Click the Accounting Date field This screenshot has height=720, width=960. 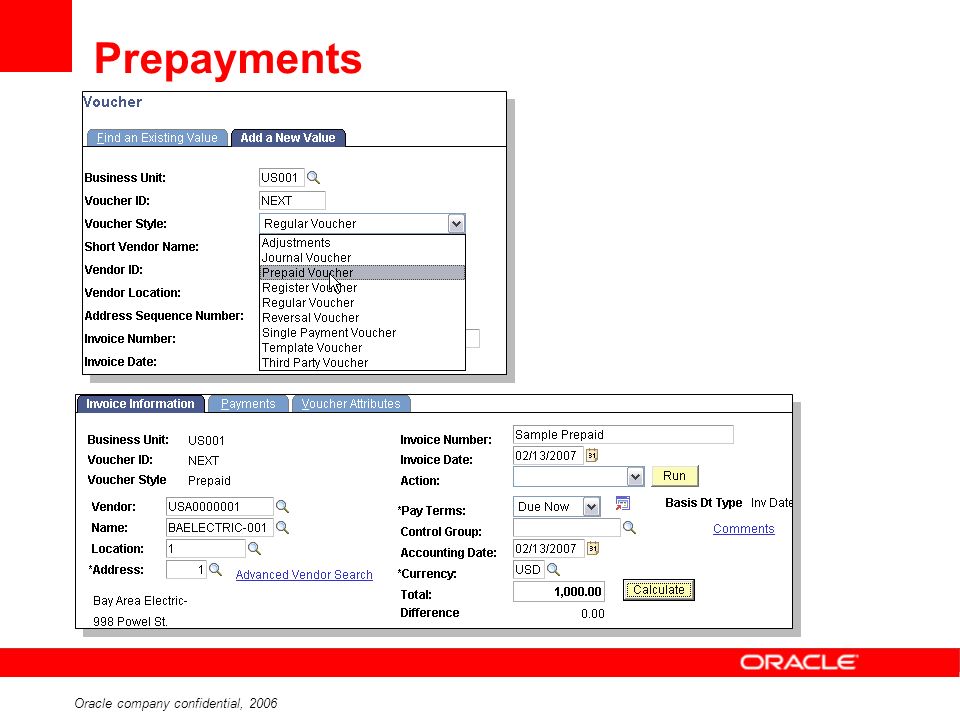pyautogui.click(x=549, y=549)
